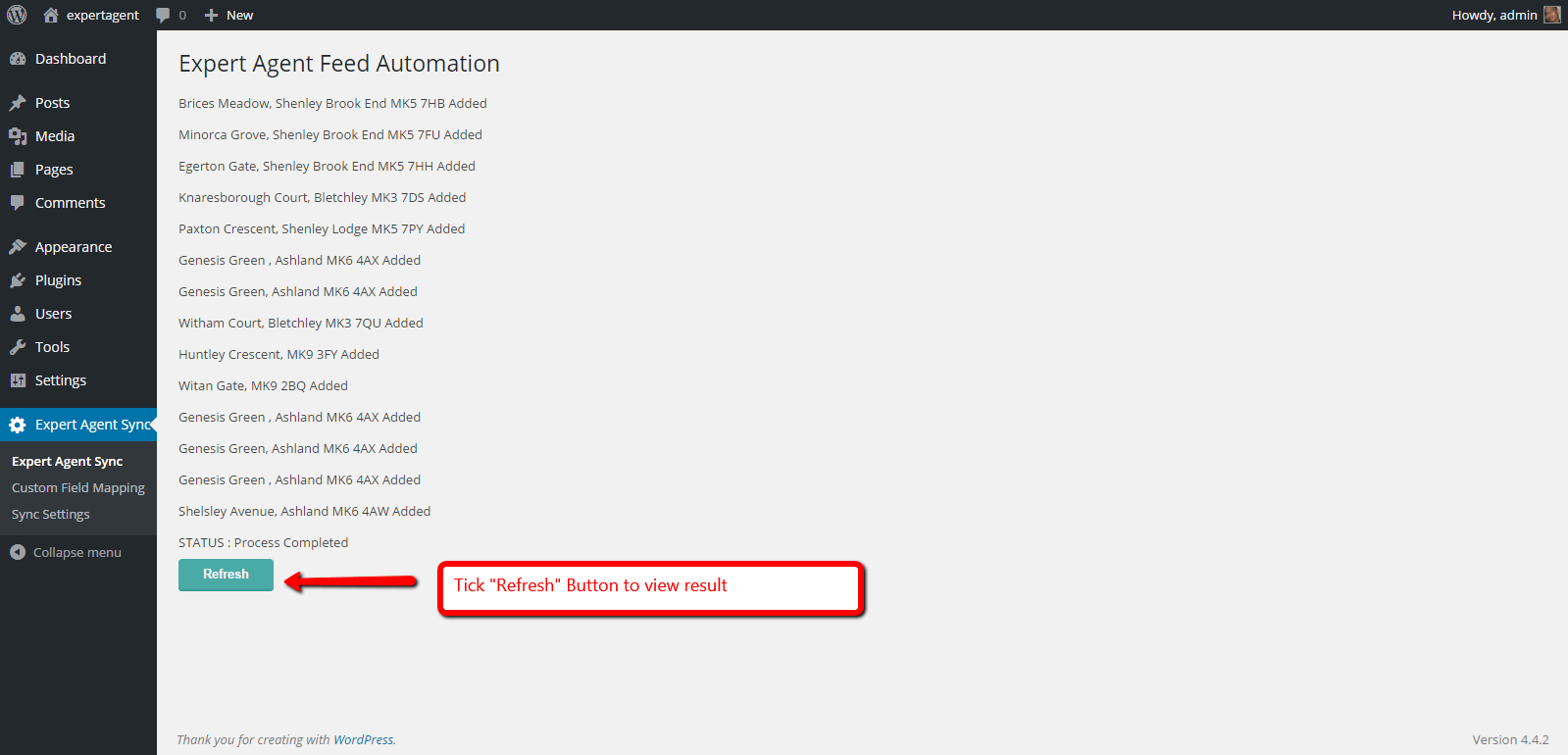The image size is (1568, 755).
Task: Click the Settings sliders icon
Action: (x=18, y=380)
